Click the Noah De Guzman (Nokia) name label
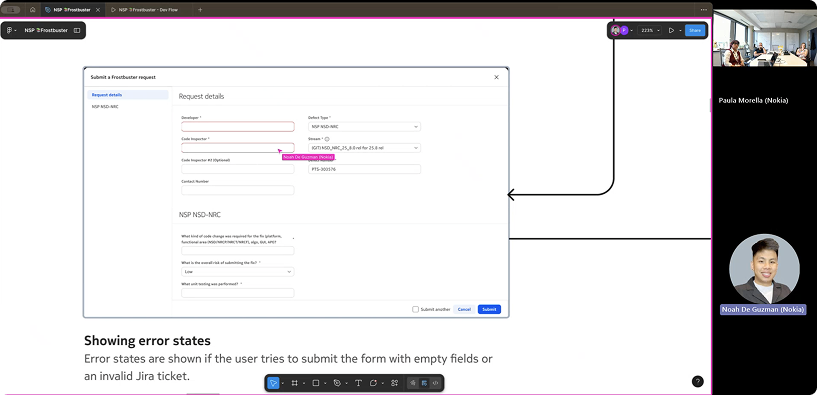The width and height of the screenshot is (817, 395). (x=763, y=310)
